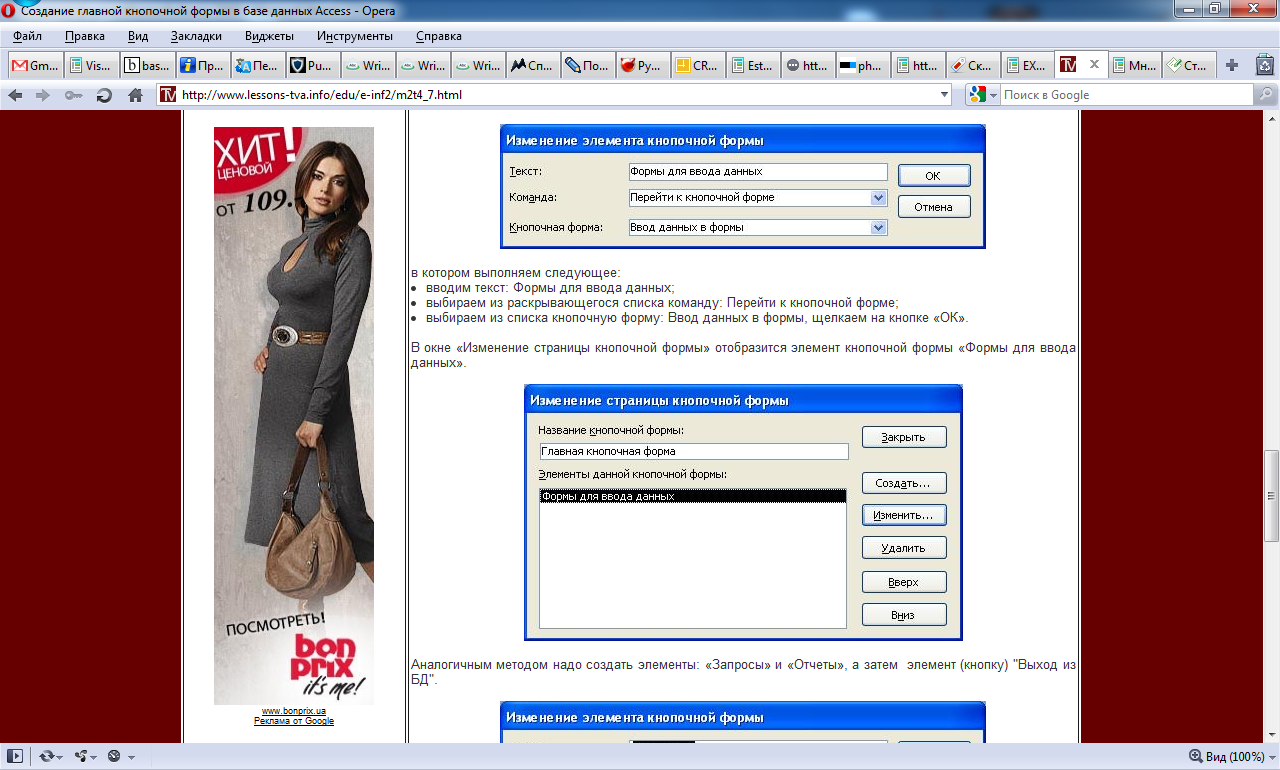Switch to the Ру... tab
Screen dimensions: 1280x770
pyautogui.click(x=642, y=65)
